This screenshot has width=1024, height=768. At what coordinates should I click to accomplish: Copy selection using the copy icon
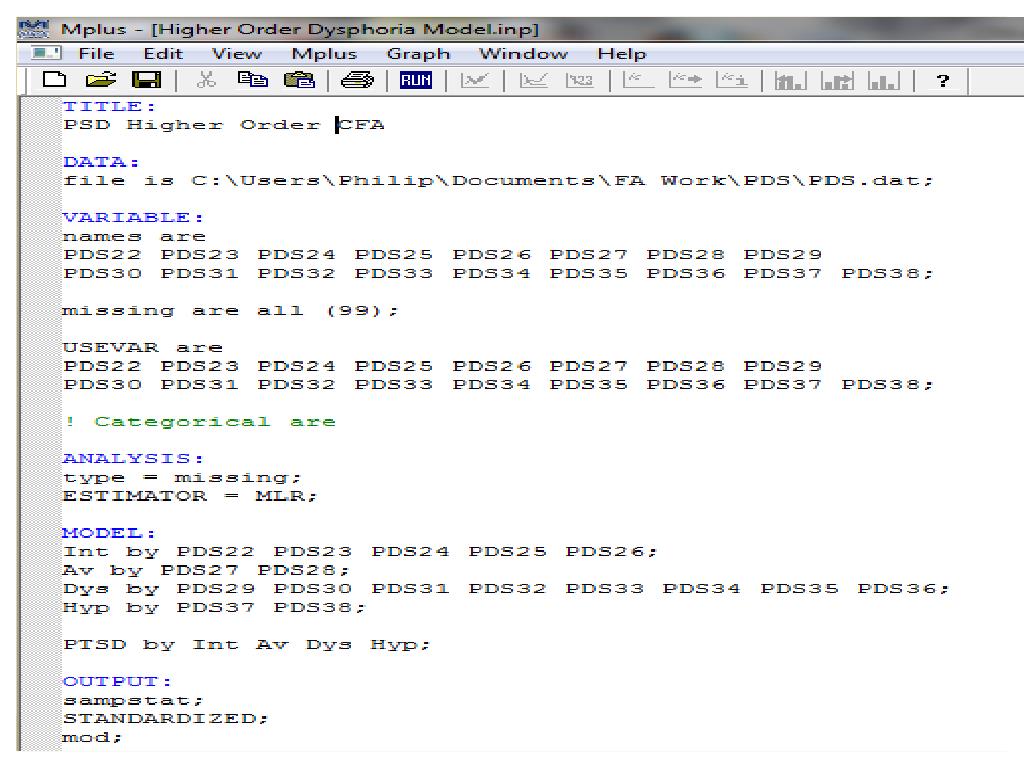point(253,80)
